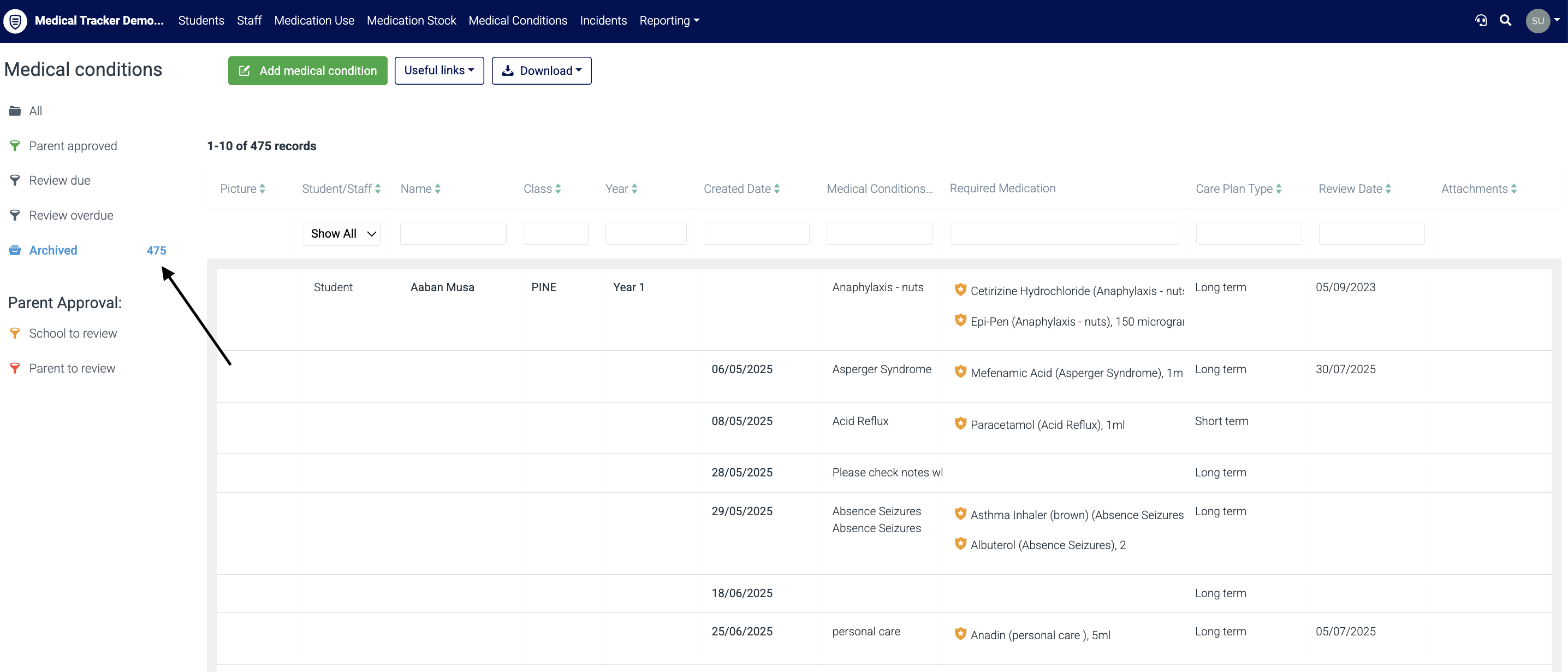Click the Created Date filter input
1568x672 pixels.
tap(757, 233)
